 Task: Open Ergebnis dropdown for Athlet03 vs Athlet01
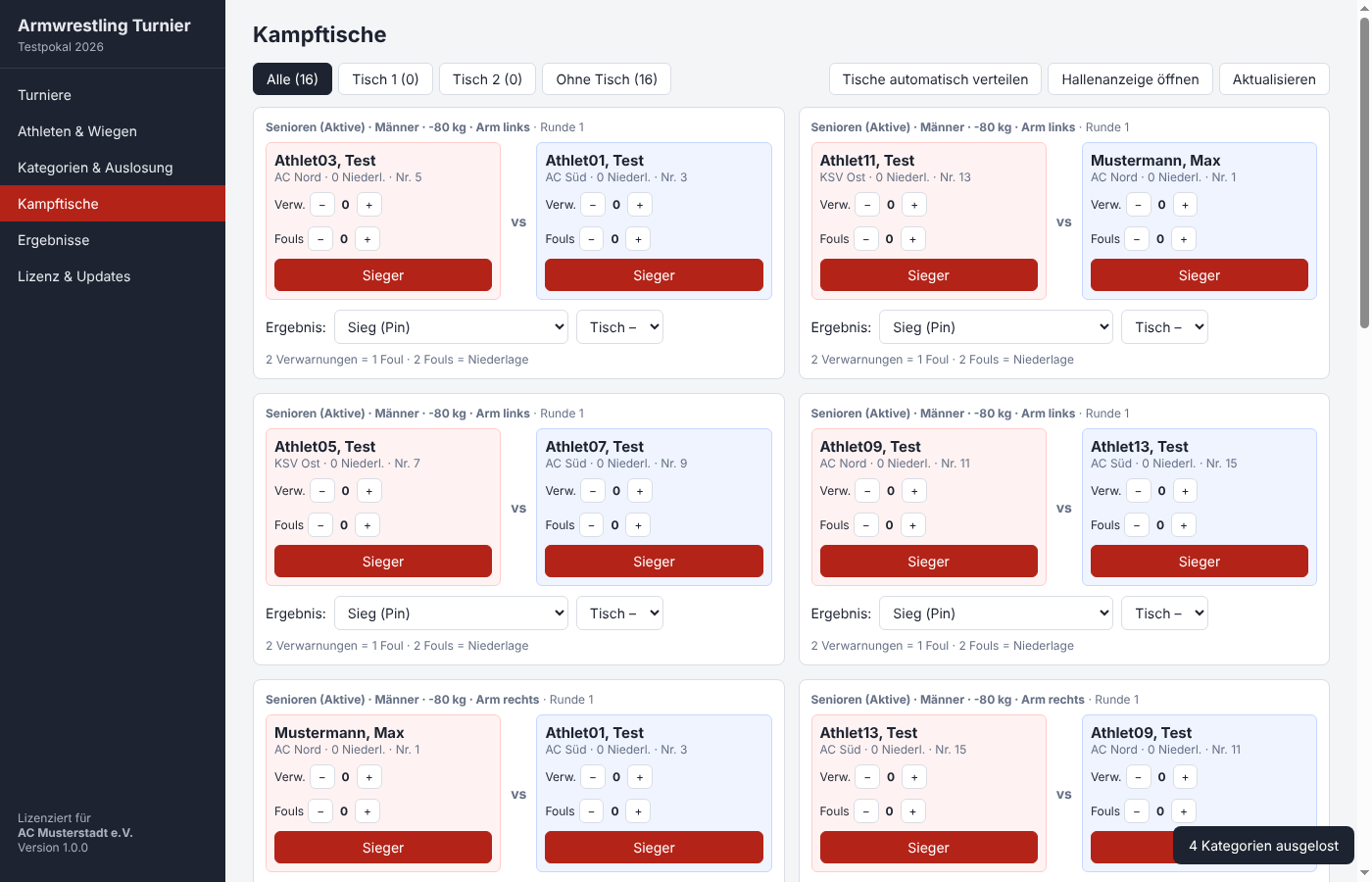(452, 327)
